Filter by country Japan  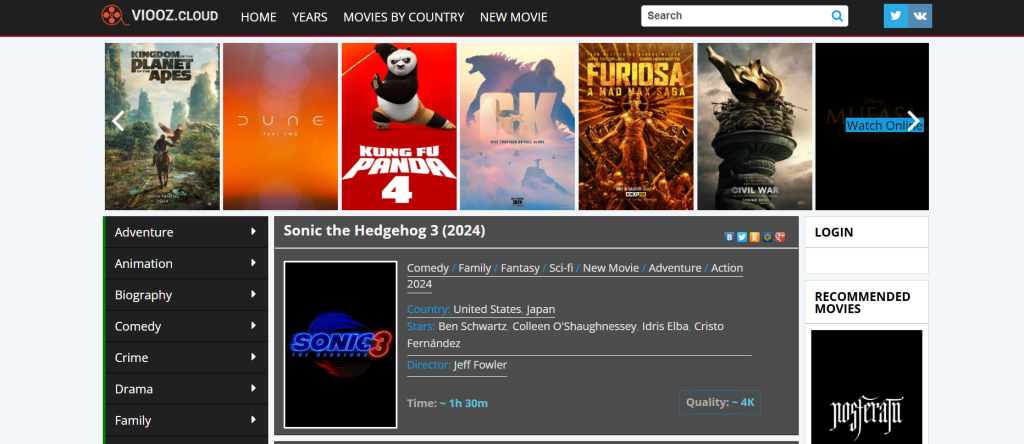point(541,309)
